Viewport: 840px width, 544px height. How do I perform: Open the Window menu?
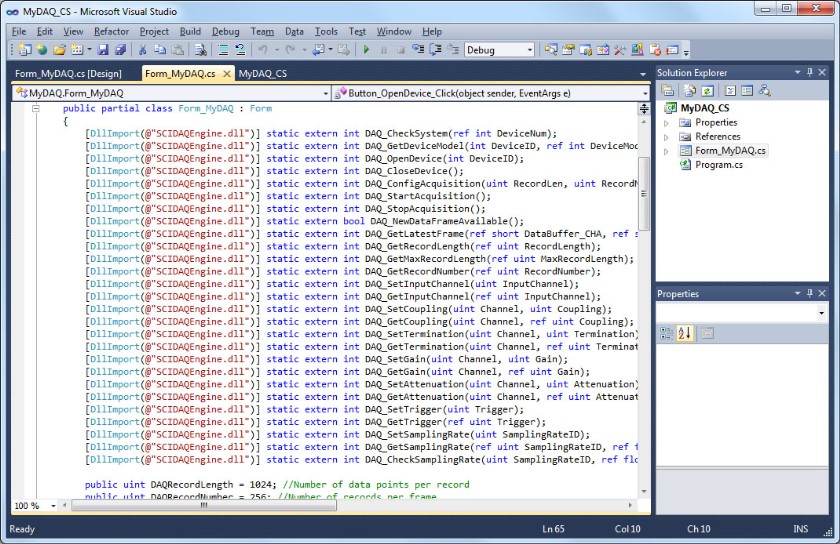pyautogui.click(x=394, y=32)
